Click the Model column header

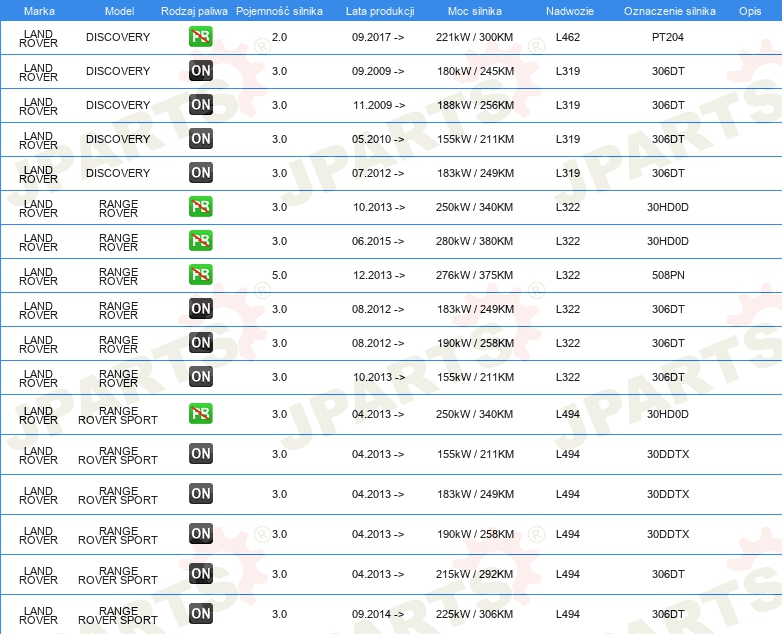coord(119,11)
